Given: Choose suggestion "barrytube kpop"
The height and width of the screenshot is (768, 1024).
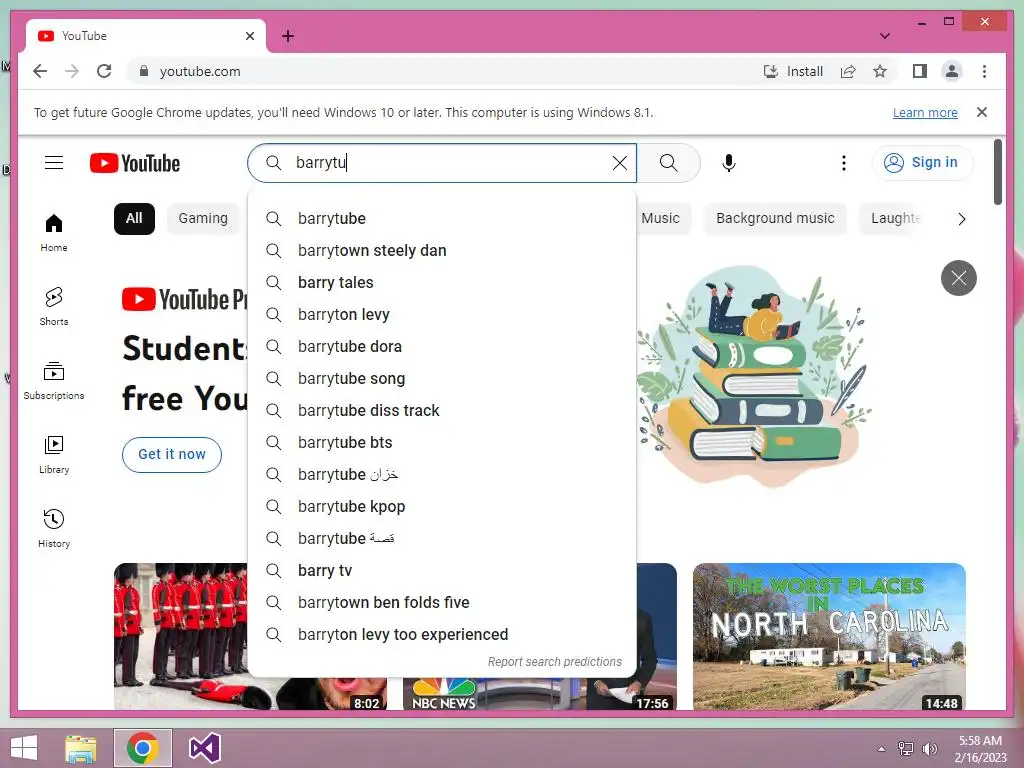Looking at the screenshot, I should coord(442,506).
